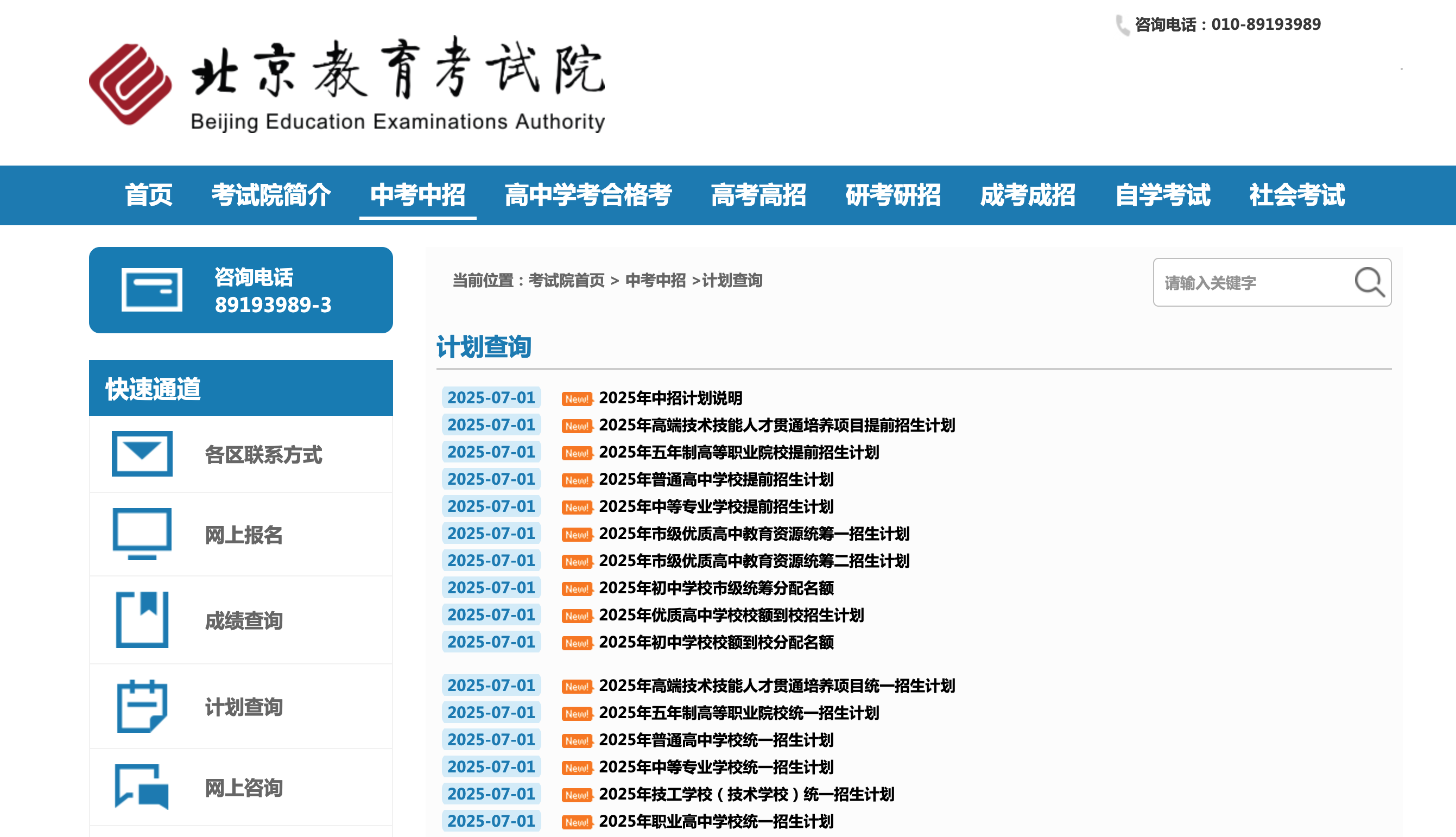Click the monitor icon for 网上报名
Image resolution: width=1456 pixels, height=837 pixels.
[142, 534]
